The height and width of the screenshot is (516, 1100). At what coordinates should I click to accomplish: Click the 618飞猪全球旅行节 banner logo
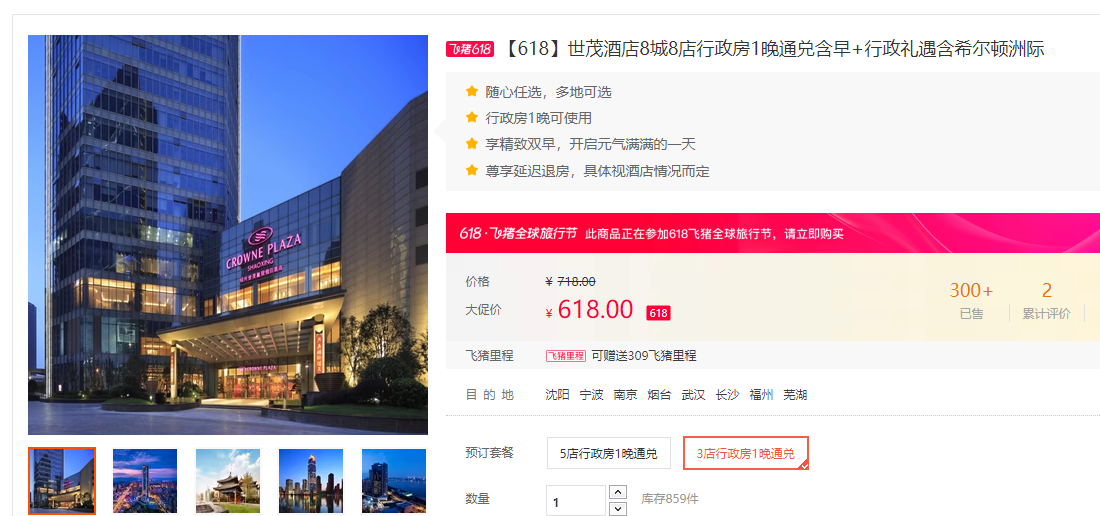518,233
